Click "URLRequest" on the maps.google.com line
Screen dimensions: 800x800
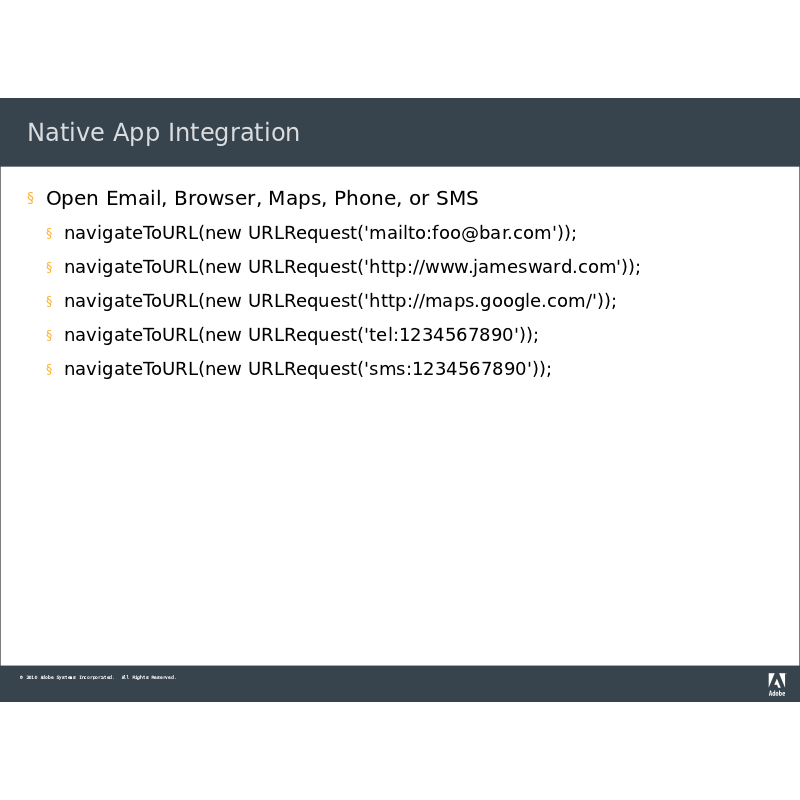click(x=302, y=301)
